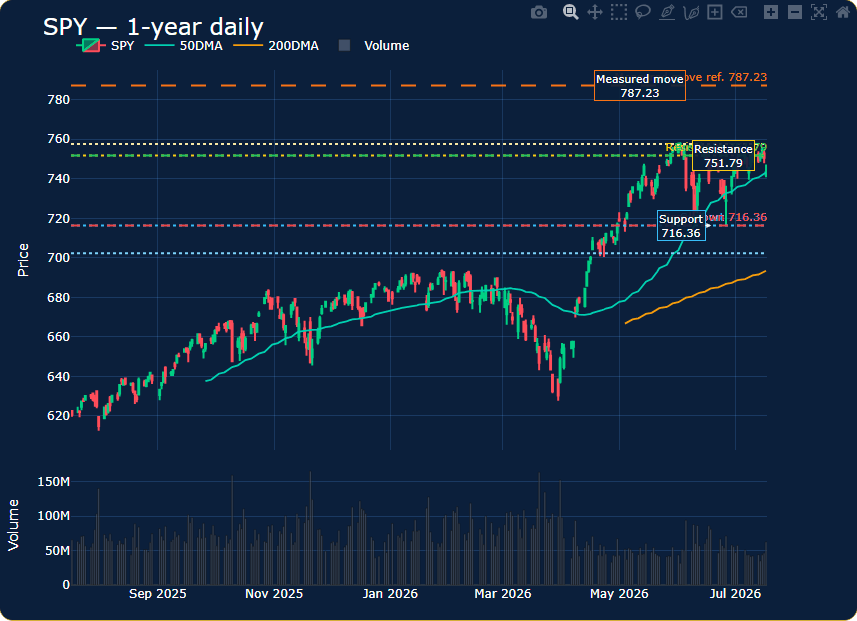Click the 'Sep 2025' x-axis label
857x621 pixels.
click(x=157, y=594)
